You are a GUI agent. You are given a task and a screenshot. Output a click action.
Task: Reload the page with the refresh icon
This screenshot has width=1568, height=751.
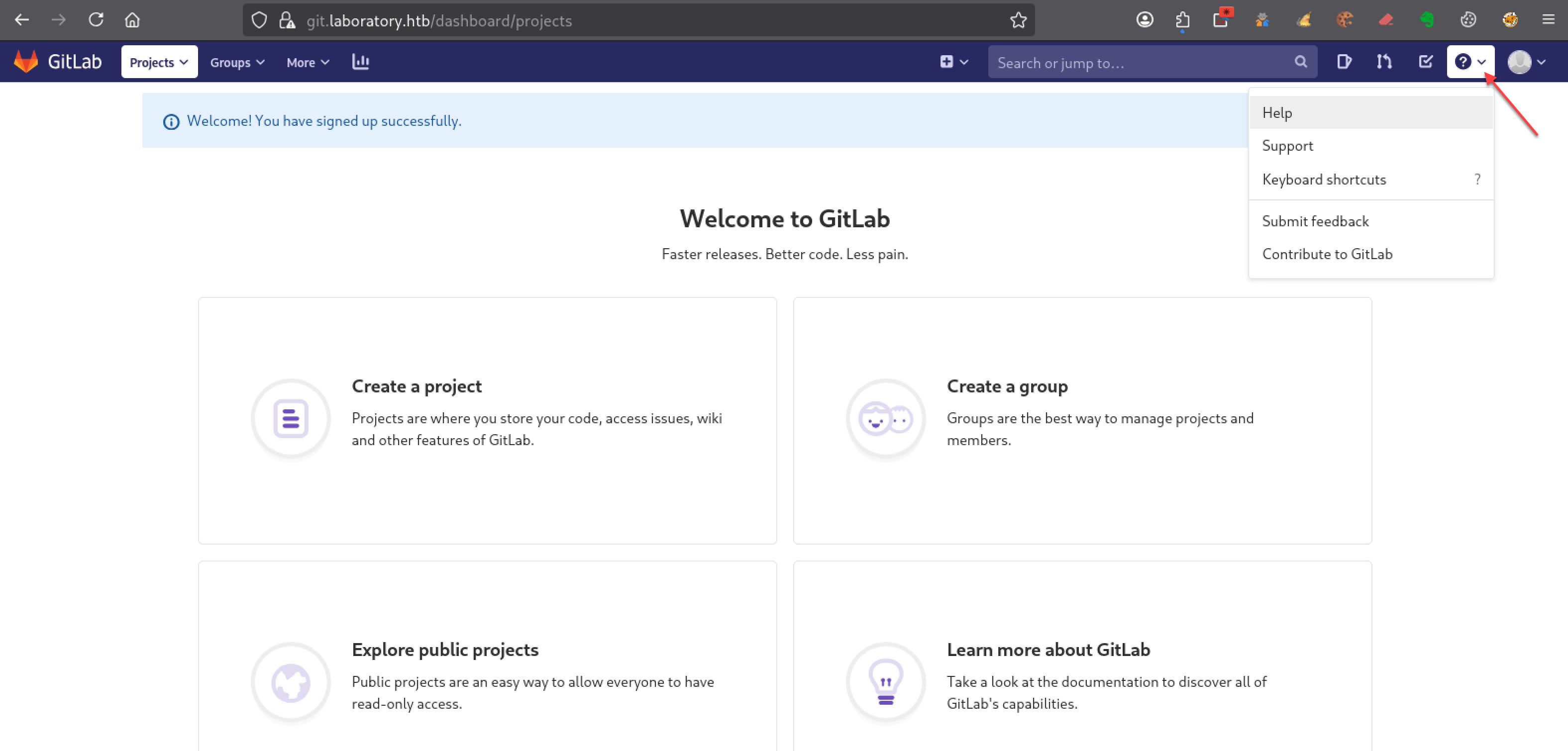tap(96, 20)
